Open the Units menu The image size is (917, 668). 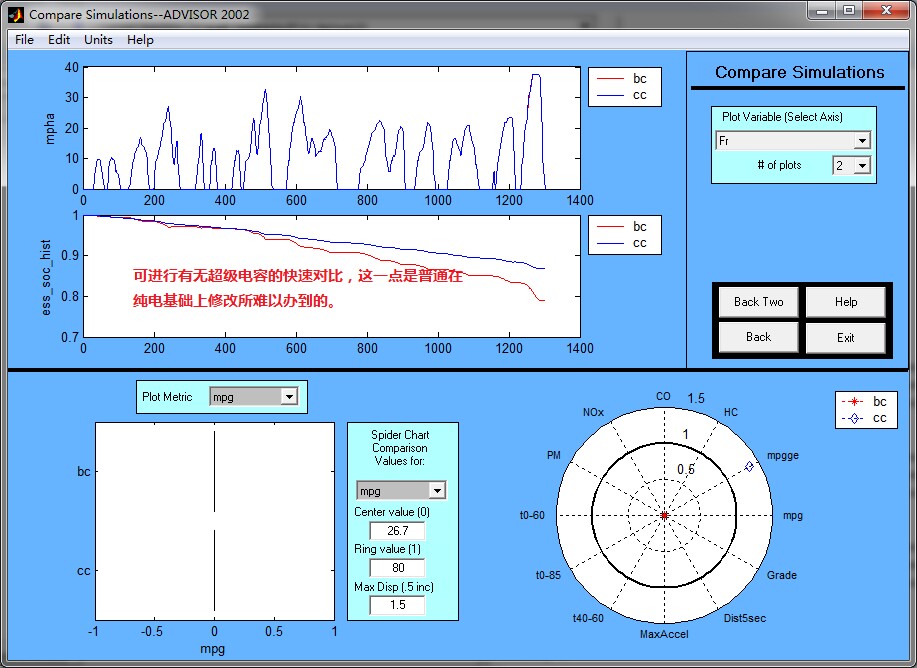point(98,40)
